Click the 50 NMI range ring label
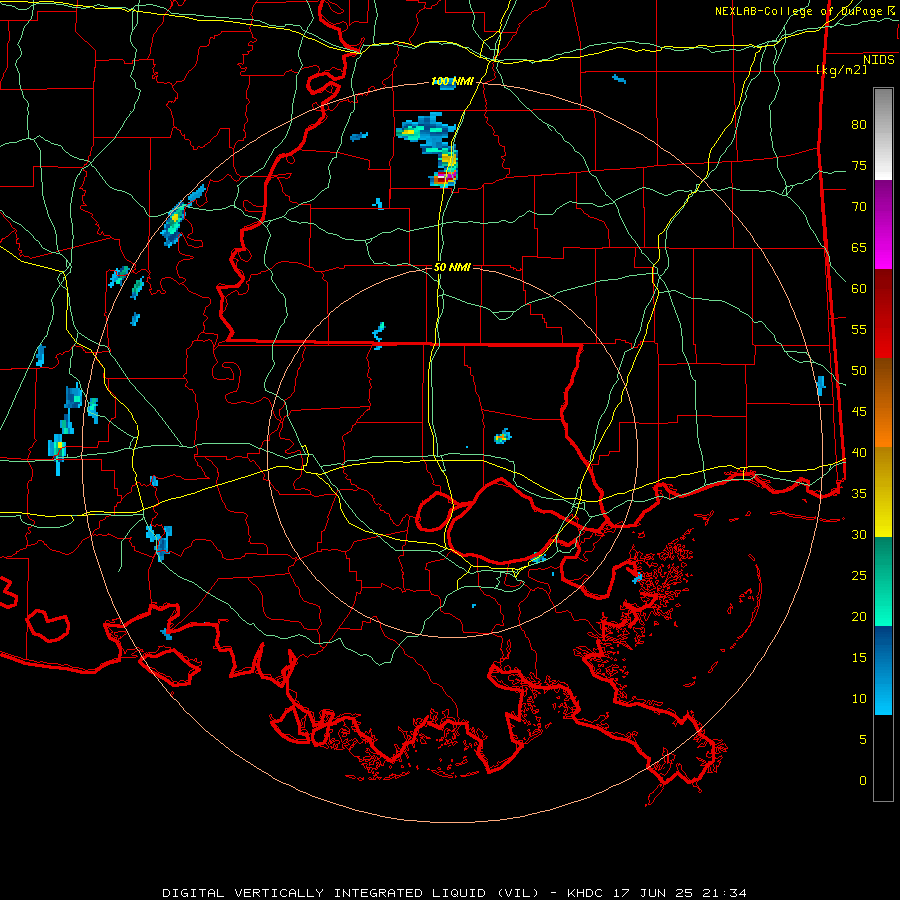The image size is (900, 900). [x=452, y=267]
